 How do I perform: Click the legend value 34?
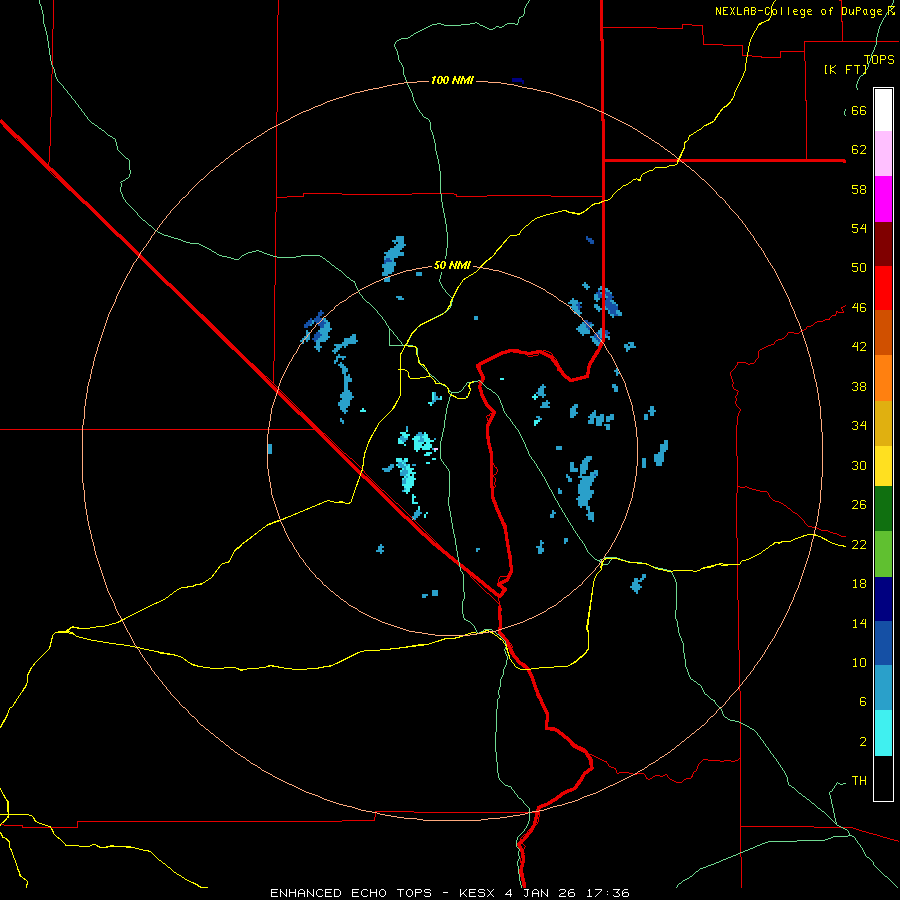click(x=859, y=425)
